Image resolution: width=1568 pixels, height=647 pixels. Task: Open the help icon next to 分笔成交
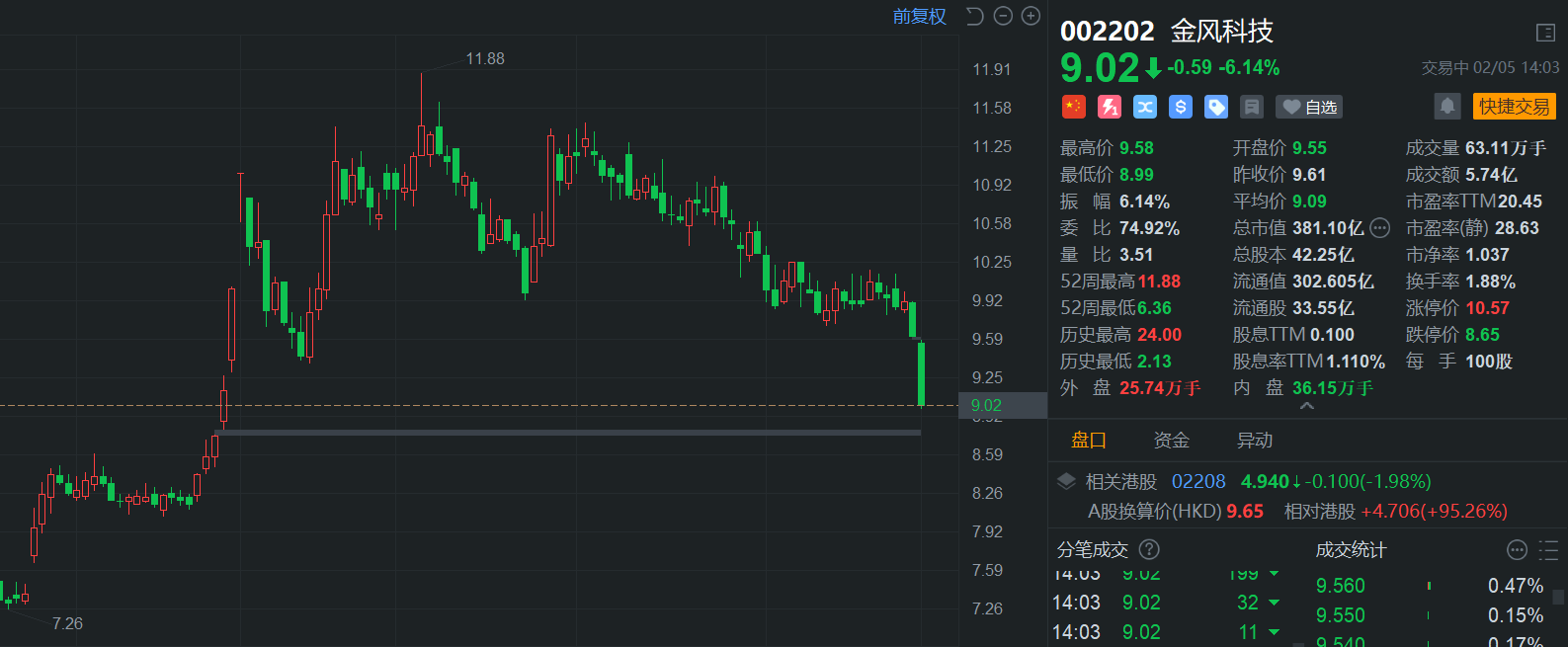(x=1149, y=549)
